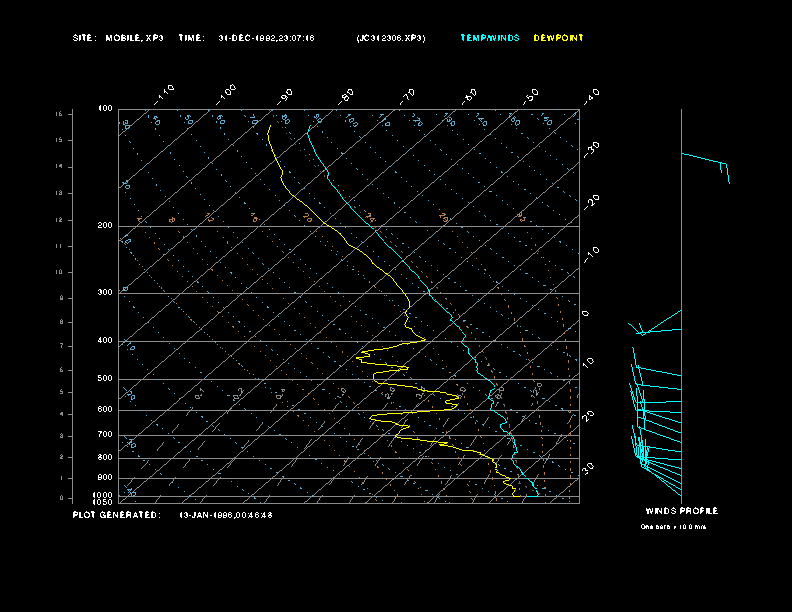Click the 3 km tick on height axis

tap(61, 436)
